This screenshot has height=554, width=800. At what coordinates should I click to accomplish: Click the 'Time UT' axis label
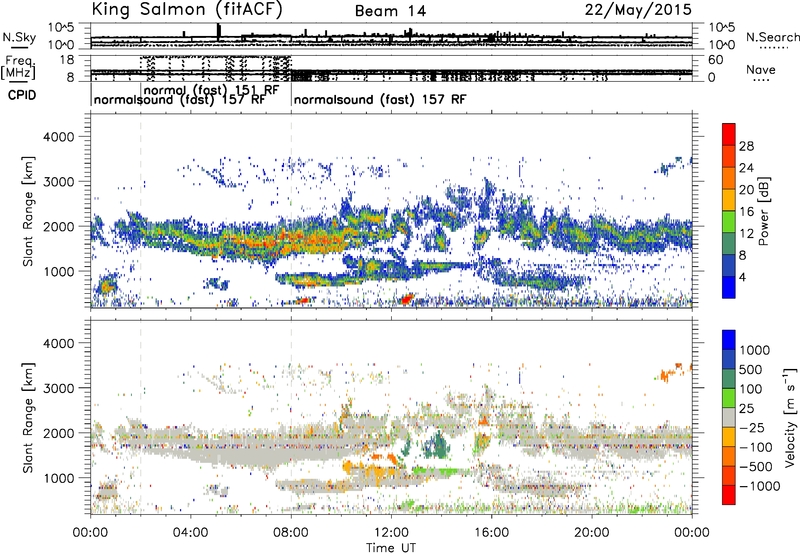[391, 548]
